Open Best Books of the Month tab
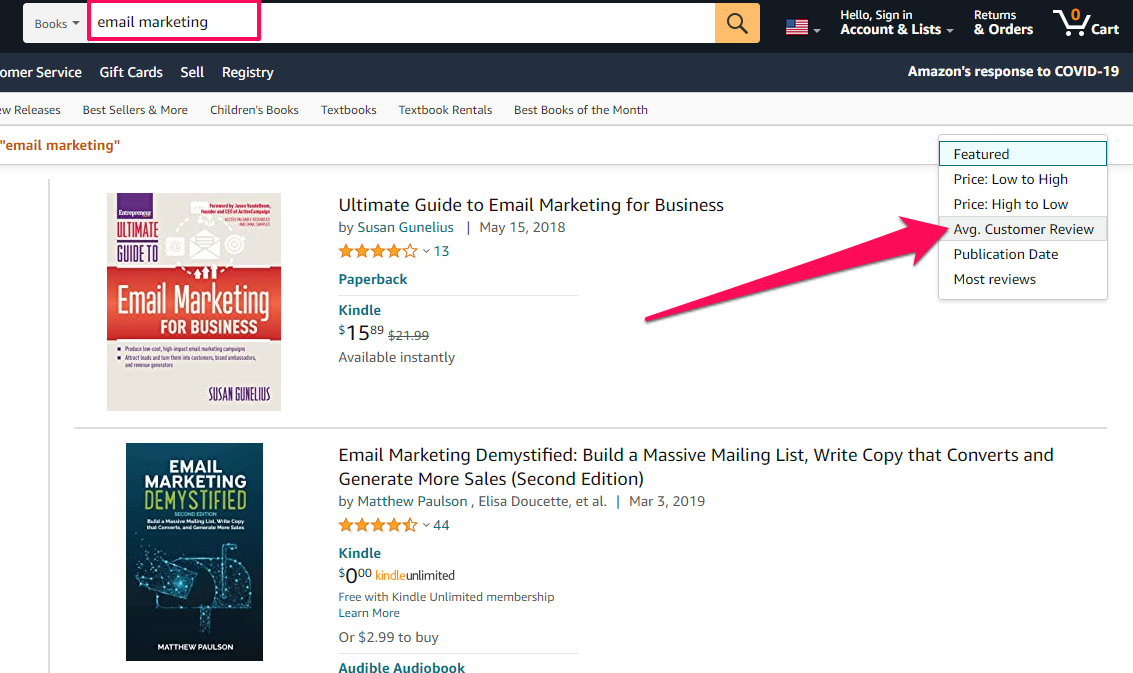 [x=580, y=110]
